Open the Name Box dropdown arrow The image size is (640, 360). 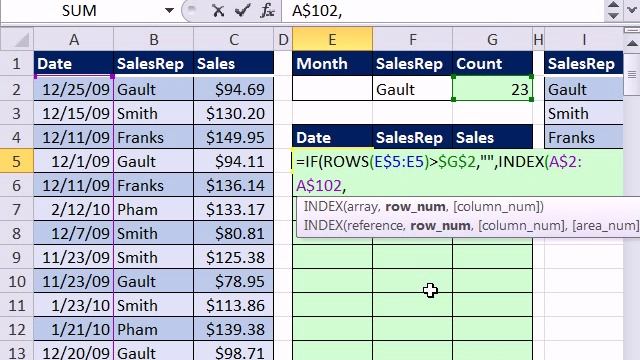coord(169,11)
